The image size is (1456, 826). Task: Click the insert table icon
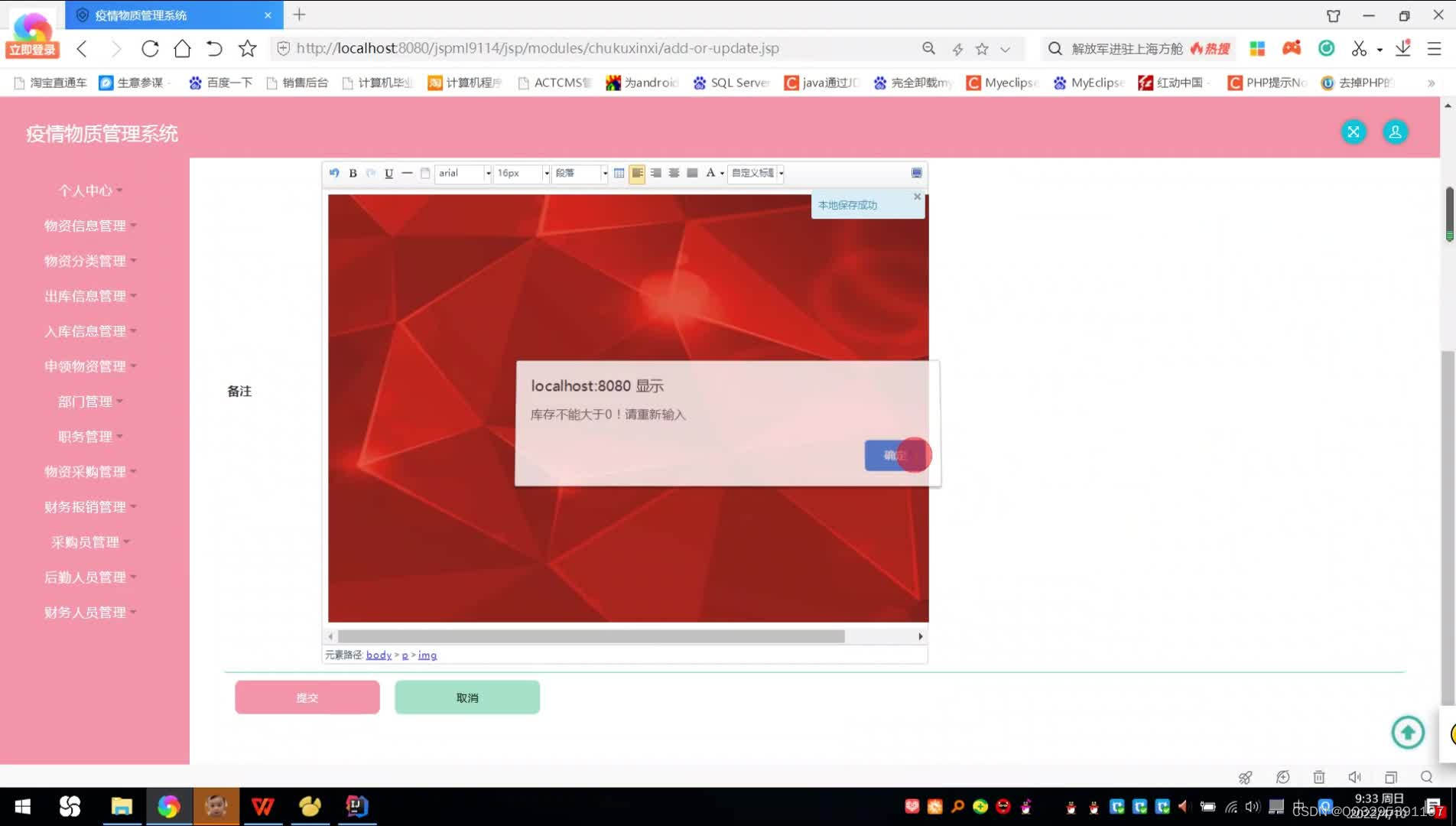(x=619, y=173)
